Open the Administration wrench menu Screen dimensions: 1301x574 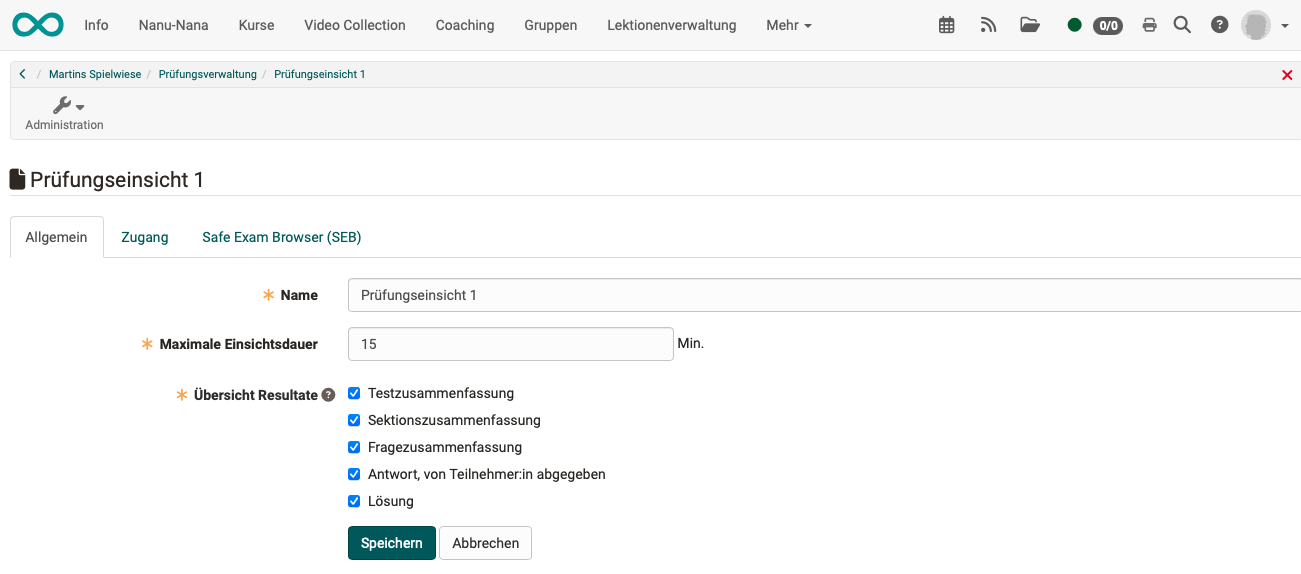pos(65,113)
